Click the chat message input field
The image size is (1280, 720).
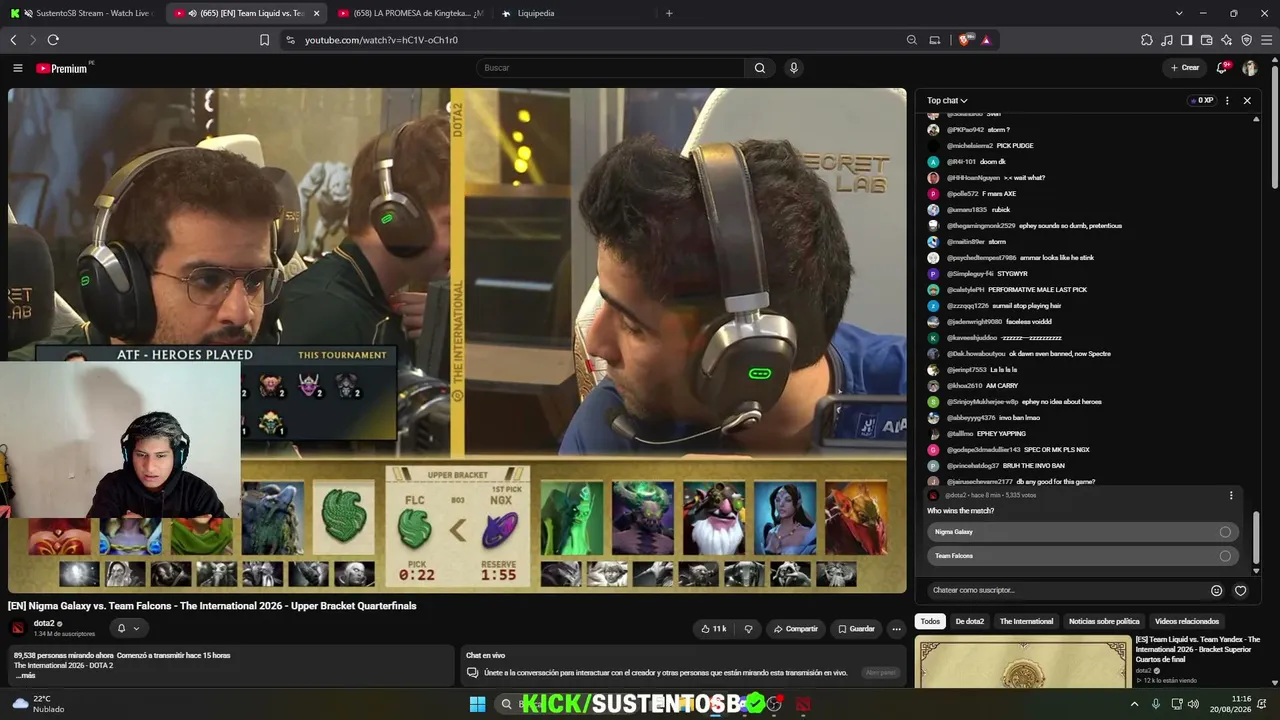[1066, 590]
